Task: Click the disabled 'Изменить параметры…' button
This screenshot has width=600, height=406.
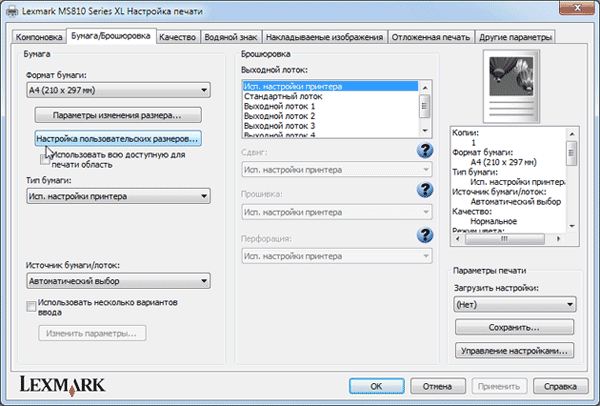Action: pyautogui.click(x=92, y=333)
